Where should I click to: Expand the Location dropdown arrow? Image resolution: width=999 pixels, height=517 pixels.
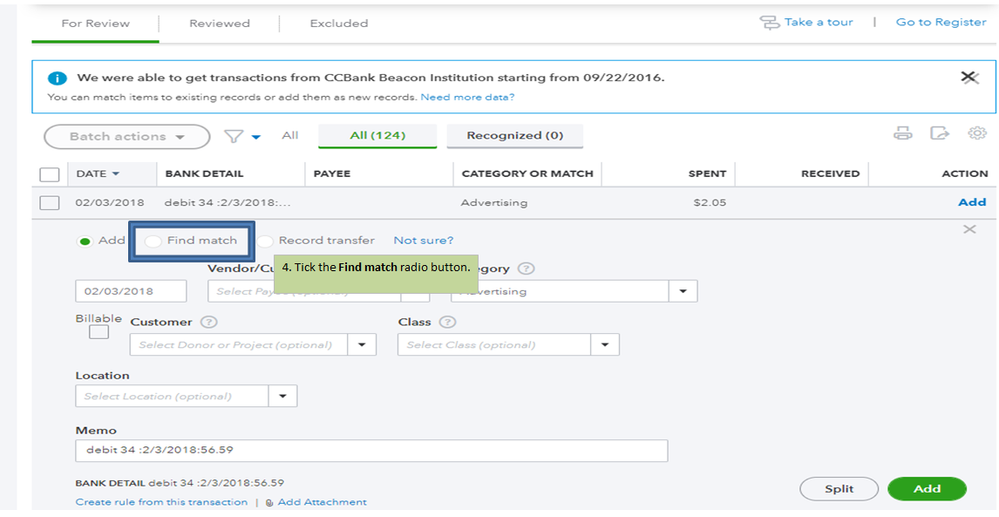(283, 396)
